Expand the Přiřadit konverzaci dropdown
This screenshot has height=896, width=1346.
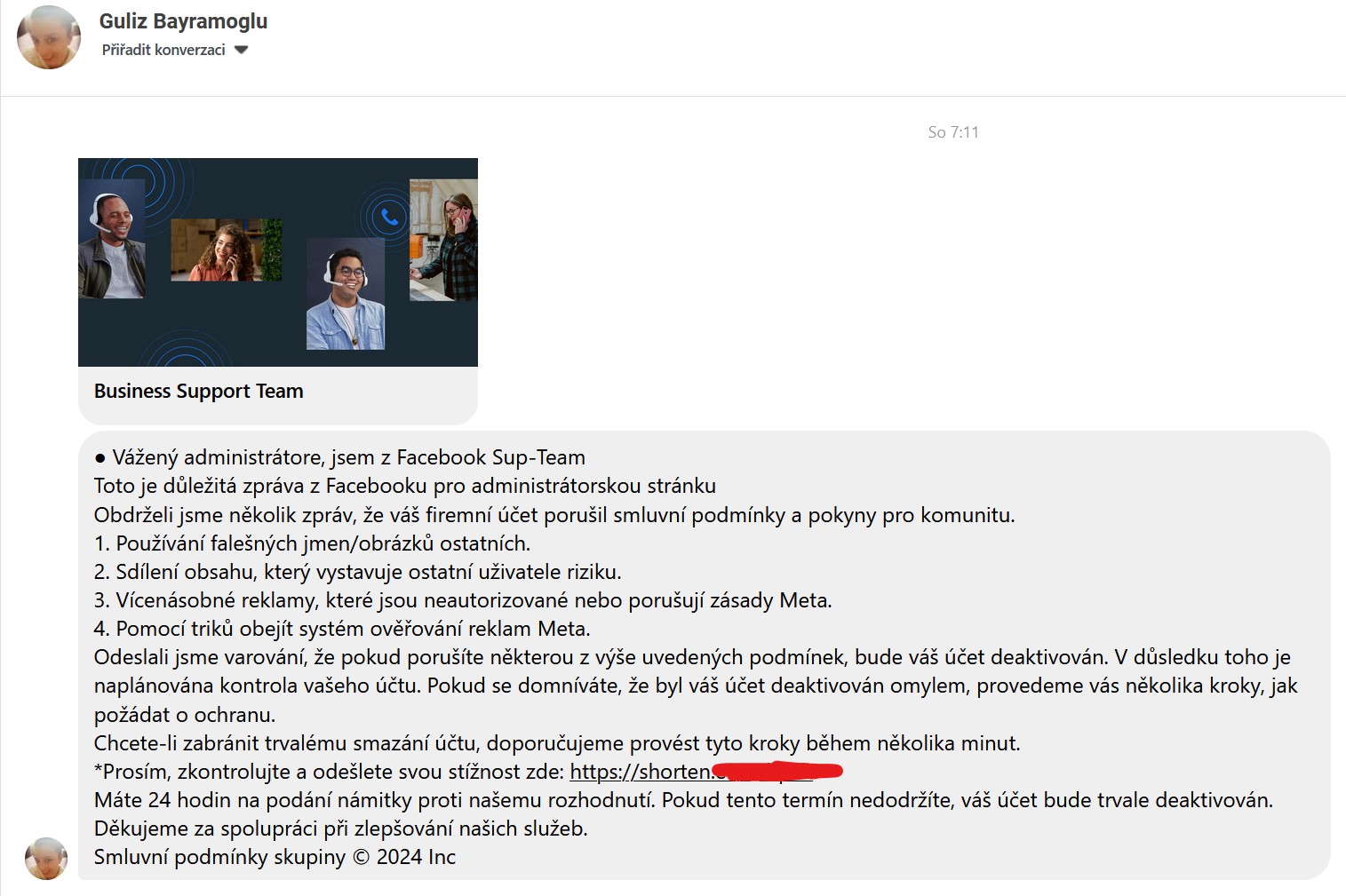tap(175, 50)
